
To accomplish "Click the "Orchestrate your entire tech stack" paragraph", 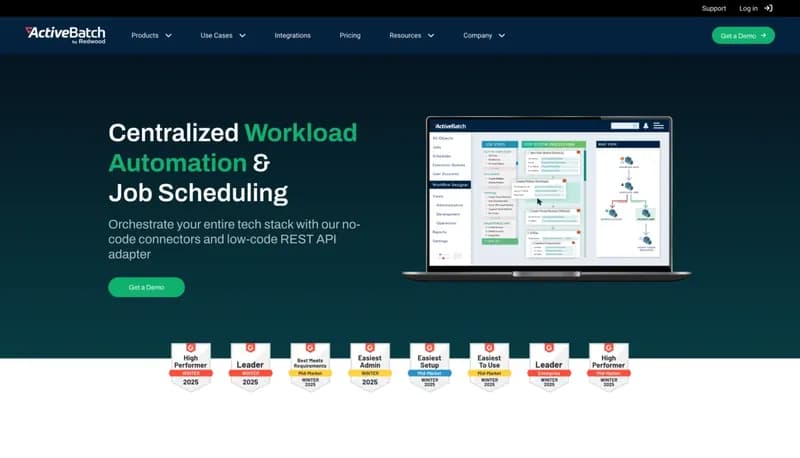I will pos(234,239).
